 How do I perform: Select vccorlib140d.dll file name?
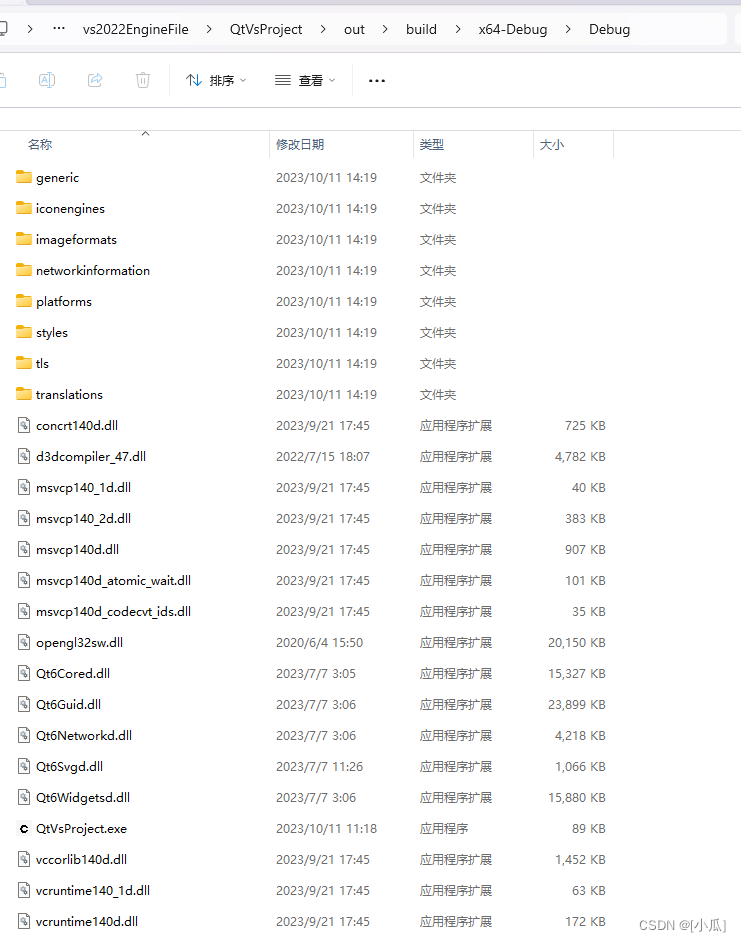[x=82, y=860]
